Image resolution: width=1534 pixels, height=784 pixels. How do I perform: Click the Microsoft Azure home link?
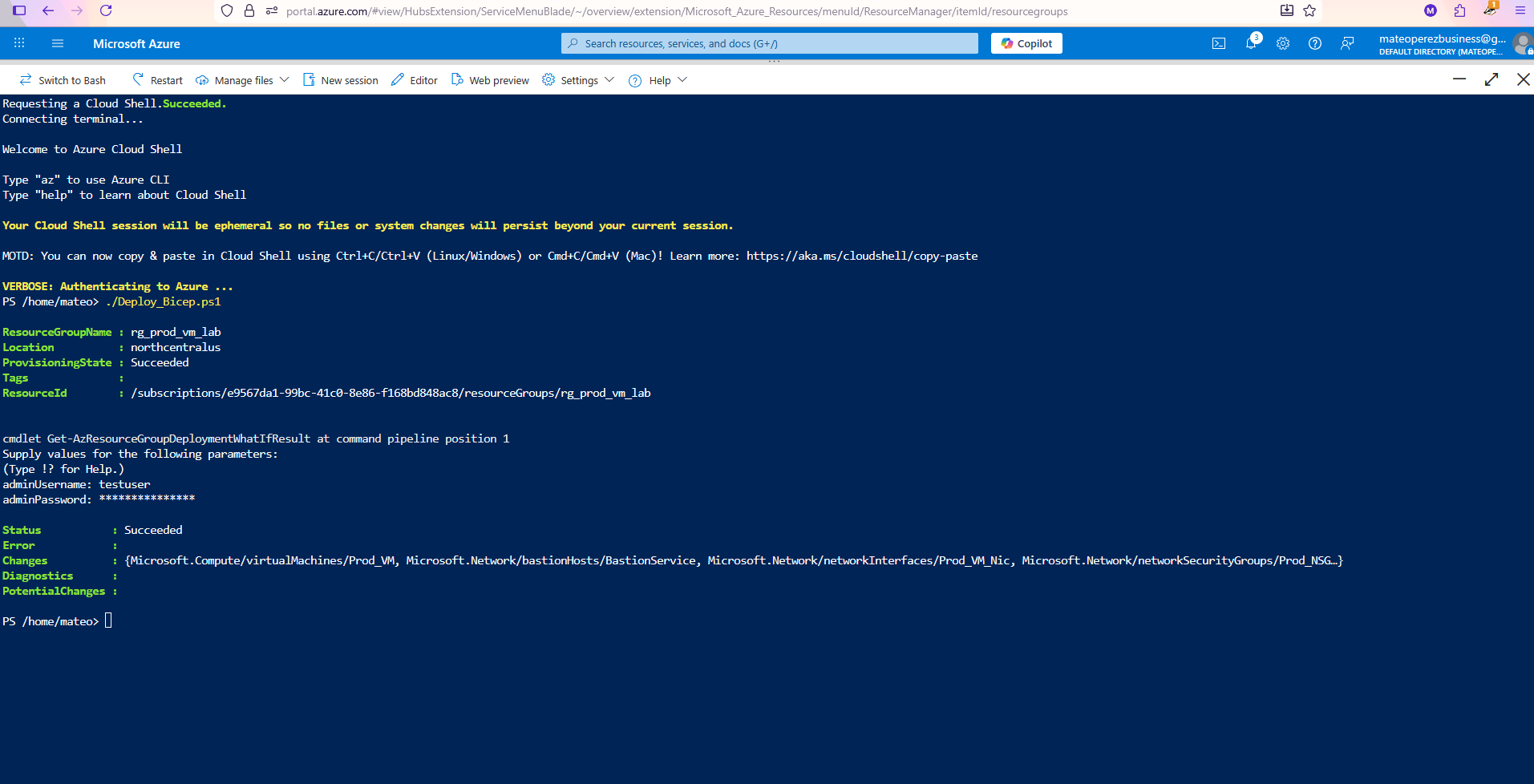point(136,43)
